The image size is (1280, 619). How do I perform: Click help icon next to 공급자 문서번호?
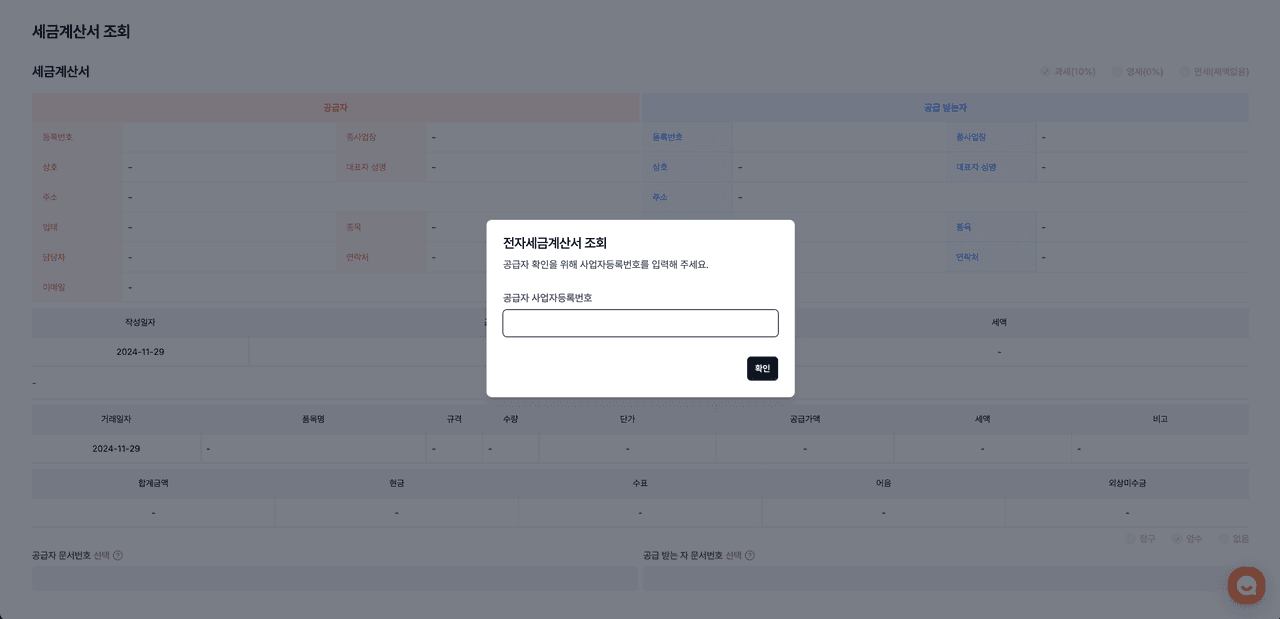[x=118, y=556]
